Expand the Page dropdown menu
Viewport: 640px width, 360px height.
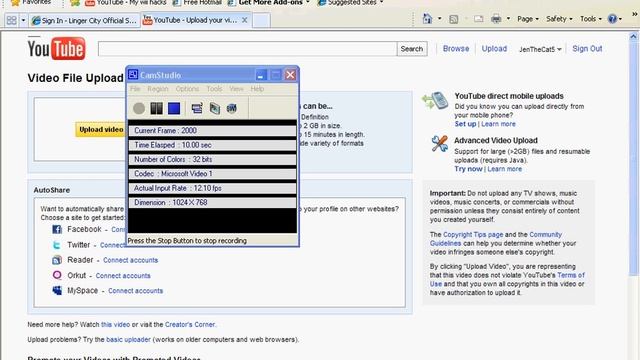click(x=528, y=19)
